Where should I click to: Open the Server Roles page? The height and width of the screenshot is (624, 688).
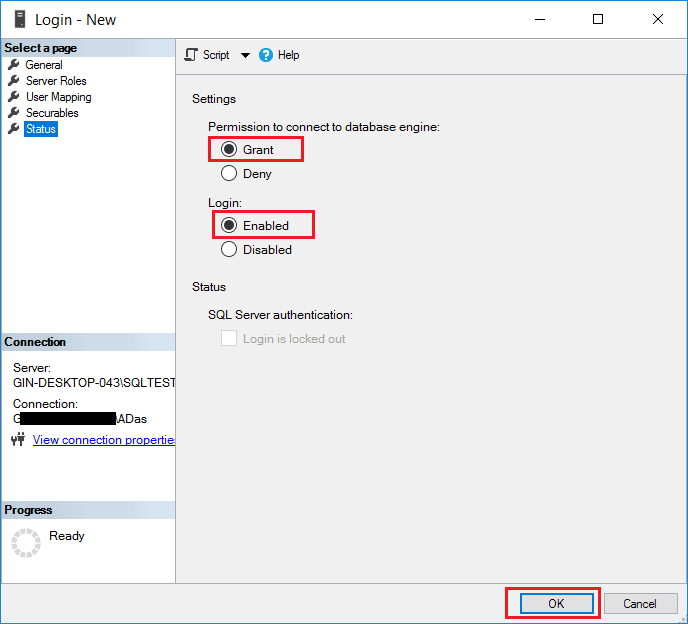click(56, 81)
